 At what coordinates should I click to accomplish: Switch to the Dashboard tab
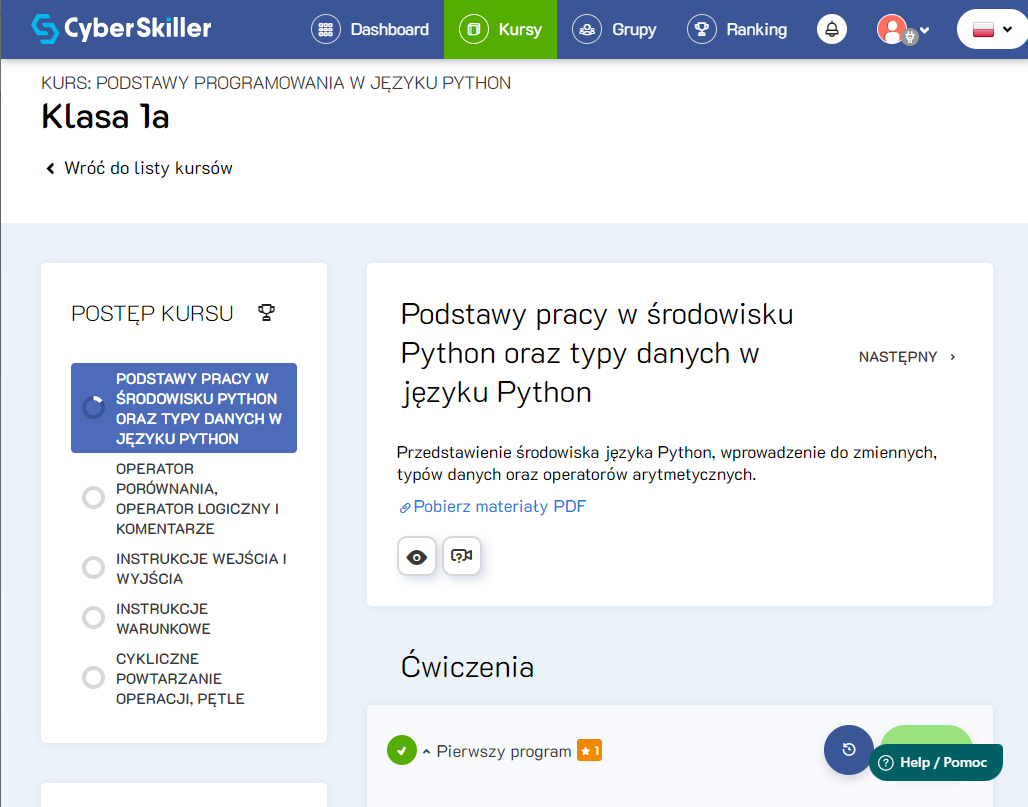pos(370,29)
